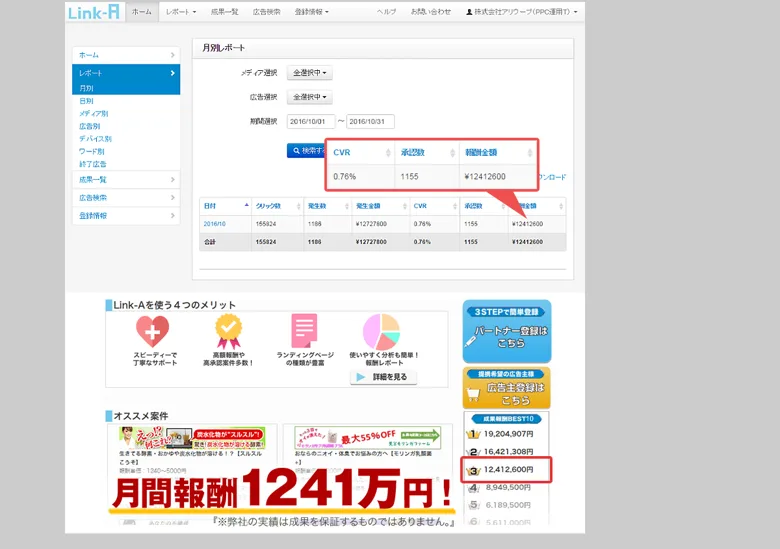The height and width of the screenshot is (549, 780).
Task: Click the medal ribbon icon for 高額報酬
Action: pos(228,332)
